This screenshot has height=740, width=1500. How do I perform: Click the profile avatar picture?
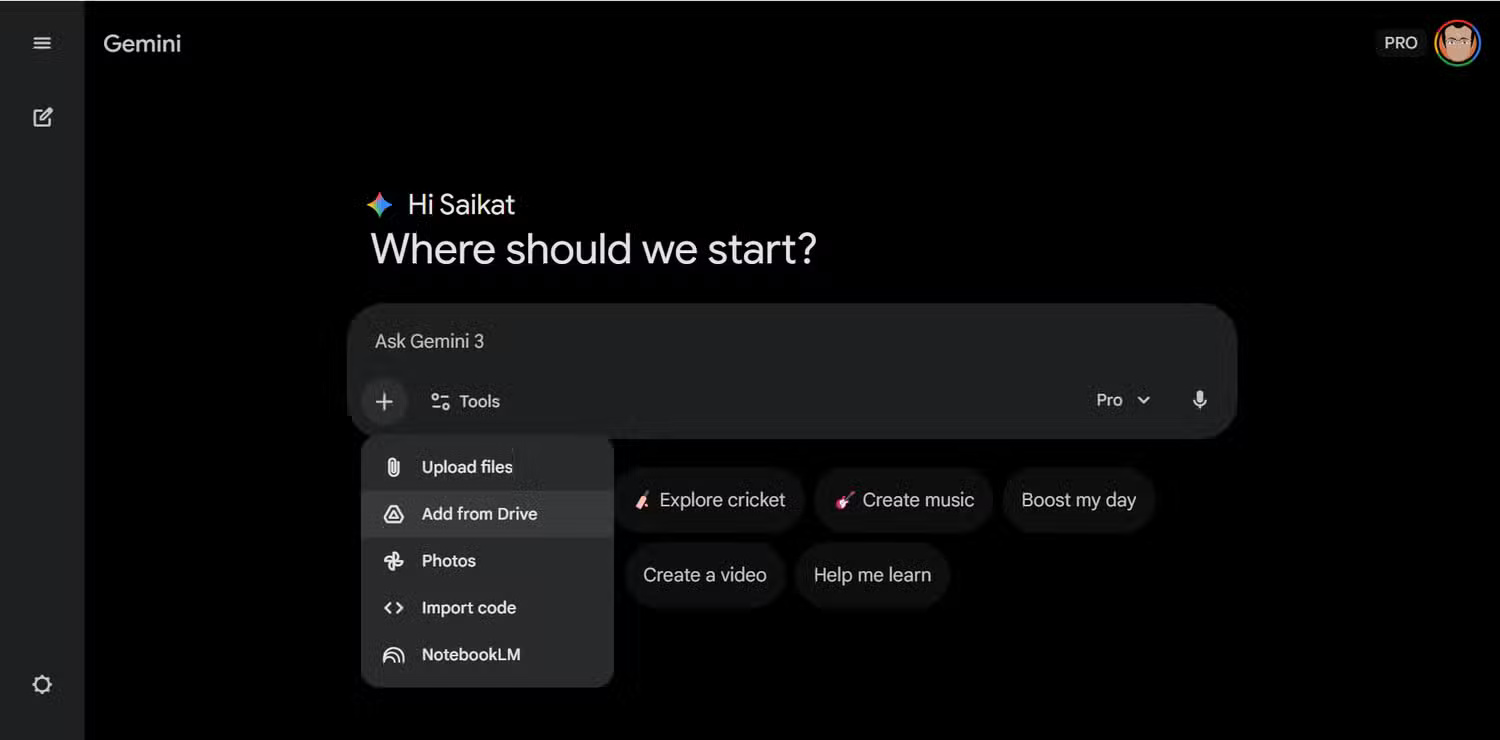(1457, 43)
